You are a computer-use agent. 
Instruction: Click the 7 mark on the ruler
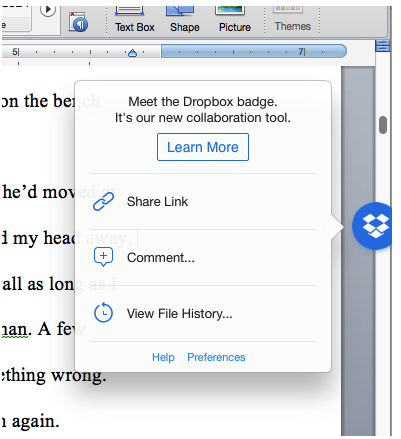click(x=302, y=52)
